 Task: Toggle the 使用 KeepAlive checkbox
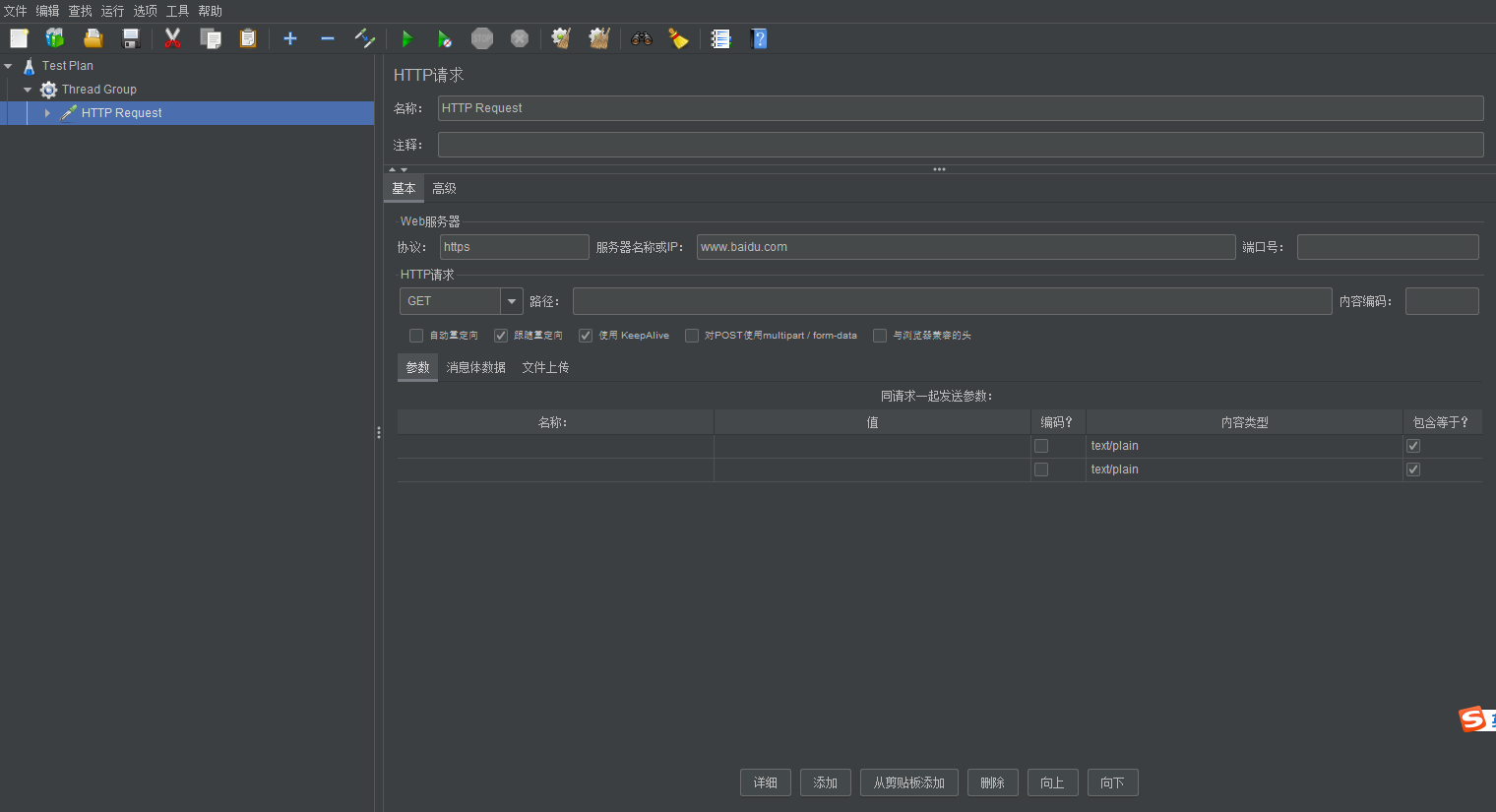[x=586, y=336]
